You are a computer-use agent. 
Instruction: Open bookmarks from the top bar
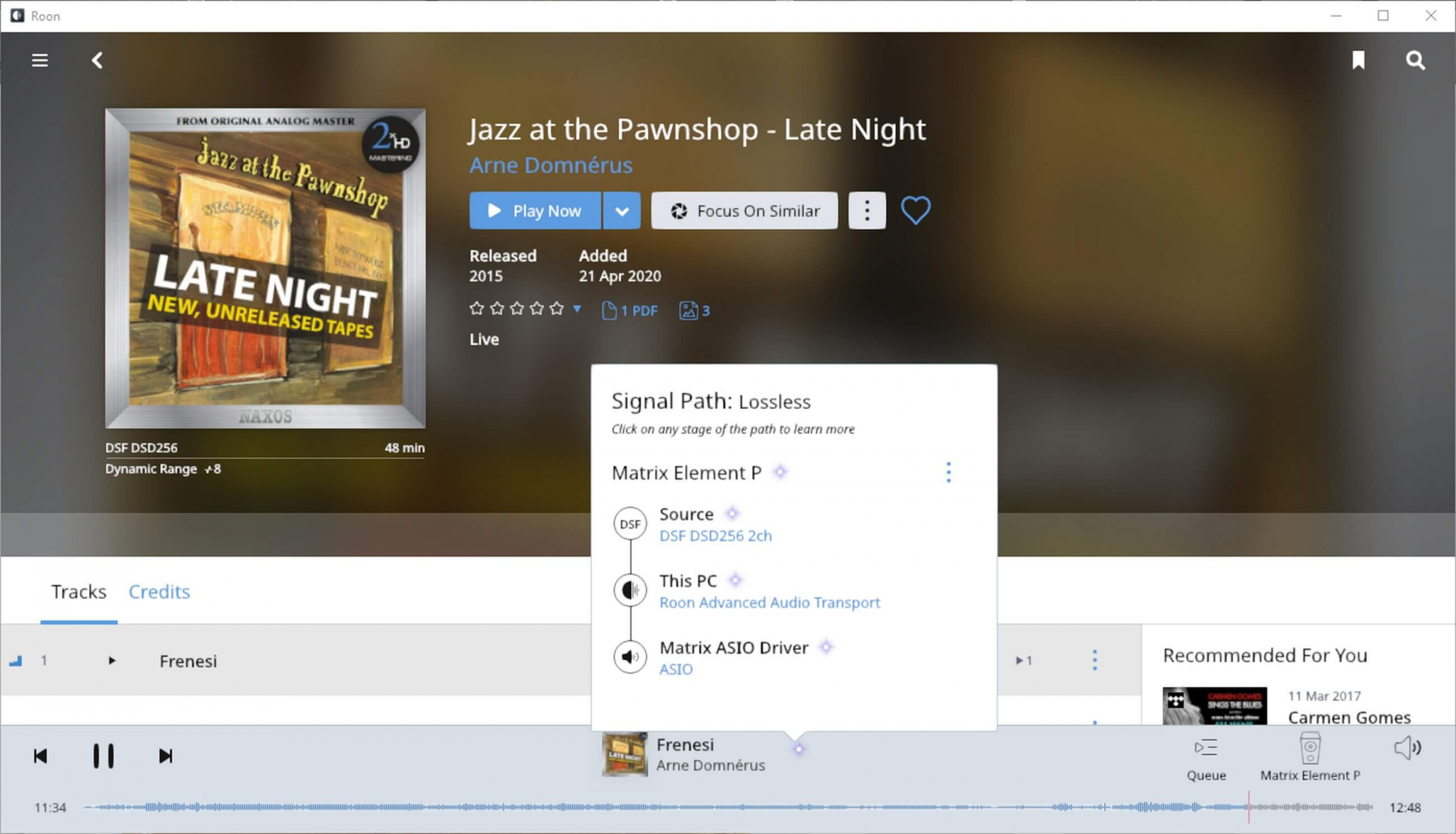click(x=1358, y=60)
